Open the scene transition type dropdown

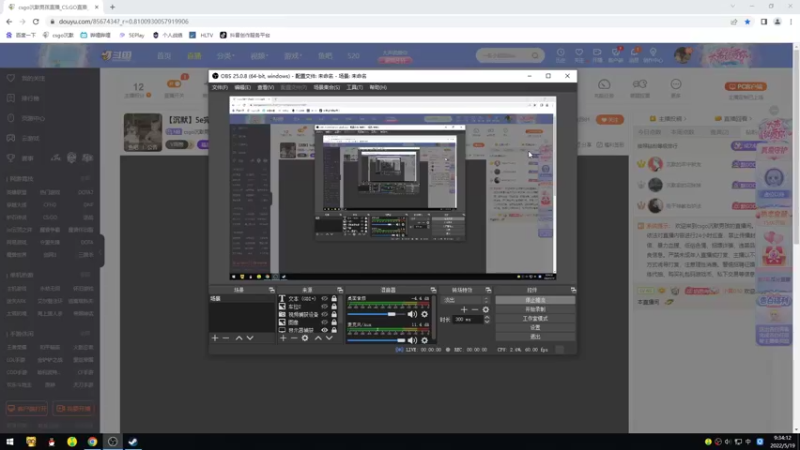(465, 300)
